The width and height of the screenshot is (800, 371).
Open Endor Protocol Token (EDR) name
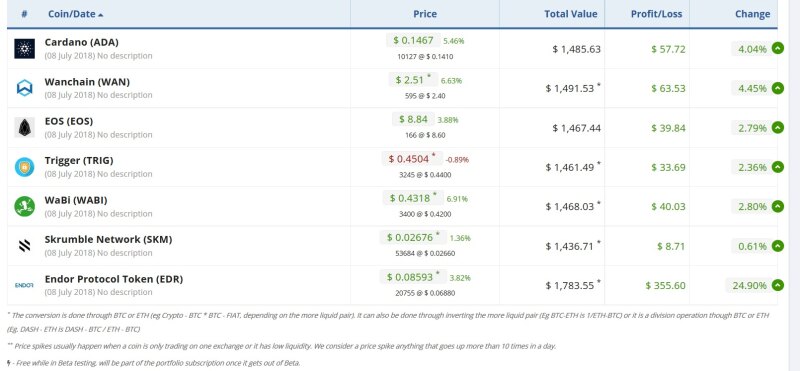pyautogui.click(x=114, y=279)
